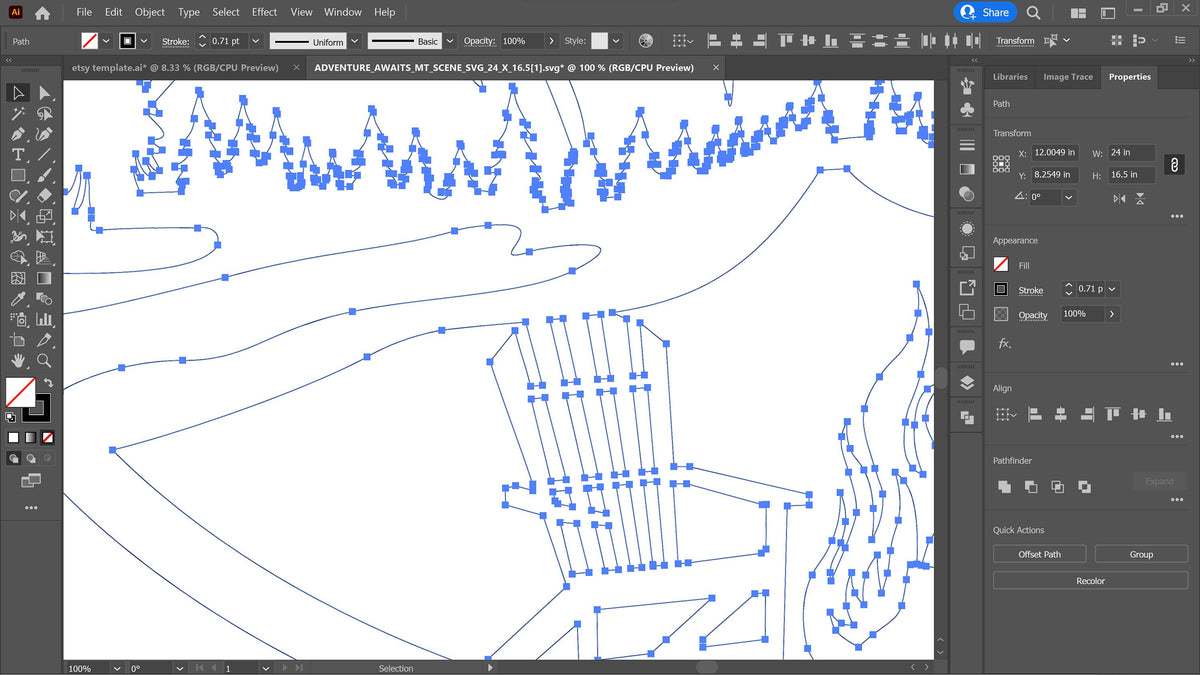Open the zoom level dropdown at 100%
The height and width of the screenshot is (675, 1200).
pos(118,668)
